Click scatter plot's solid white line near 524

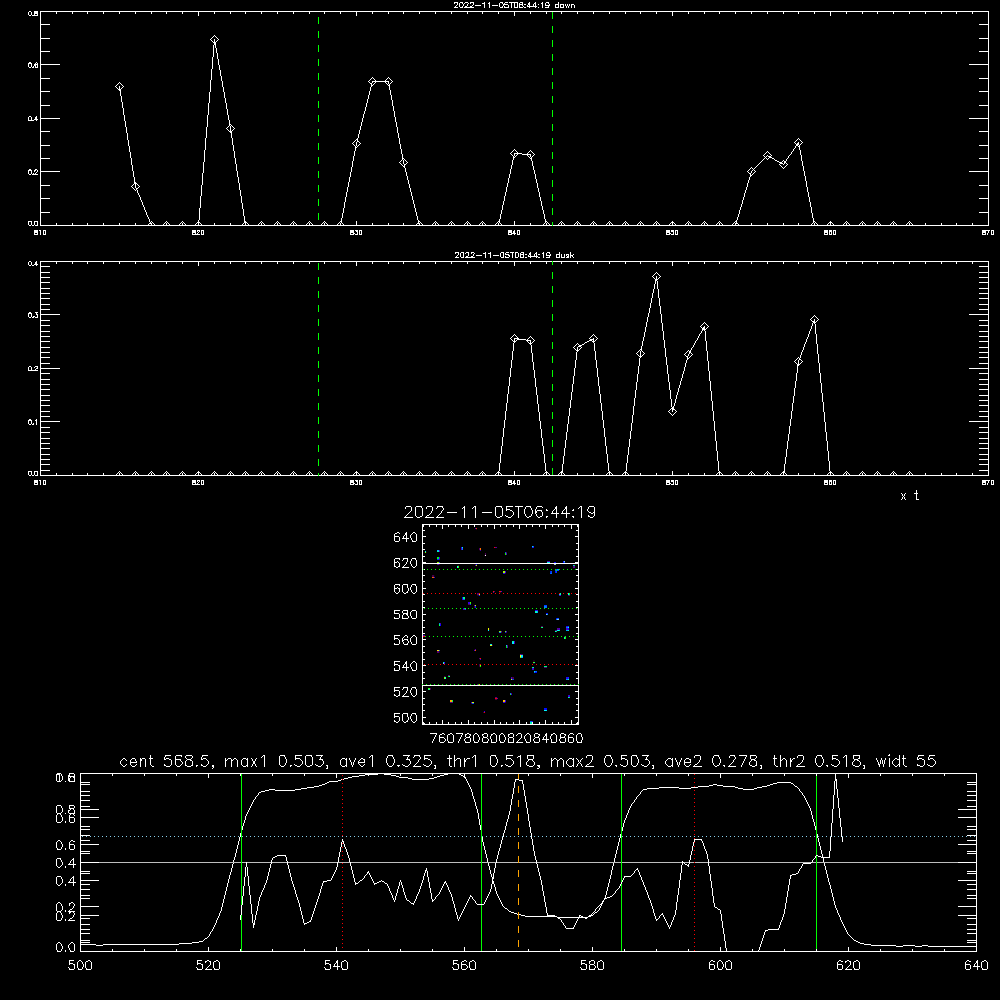(x=500, y=686)
